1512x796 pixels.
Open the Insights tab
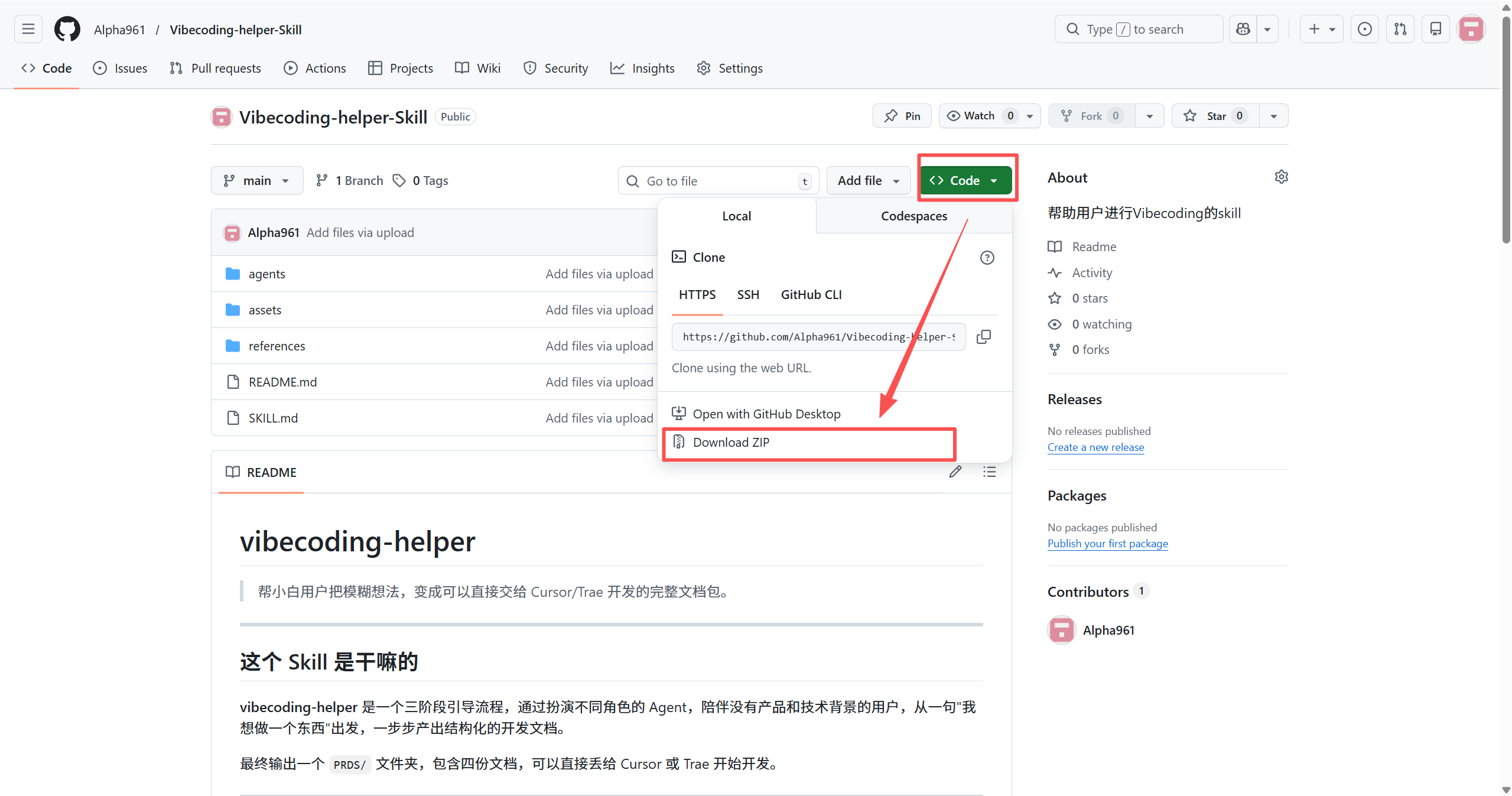coord(642,68)
